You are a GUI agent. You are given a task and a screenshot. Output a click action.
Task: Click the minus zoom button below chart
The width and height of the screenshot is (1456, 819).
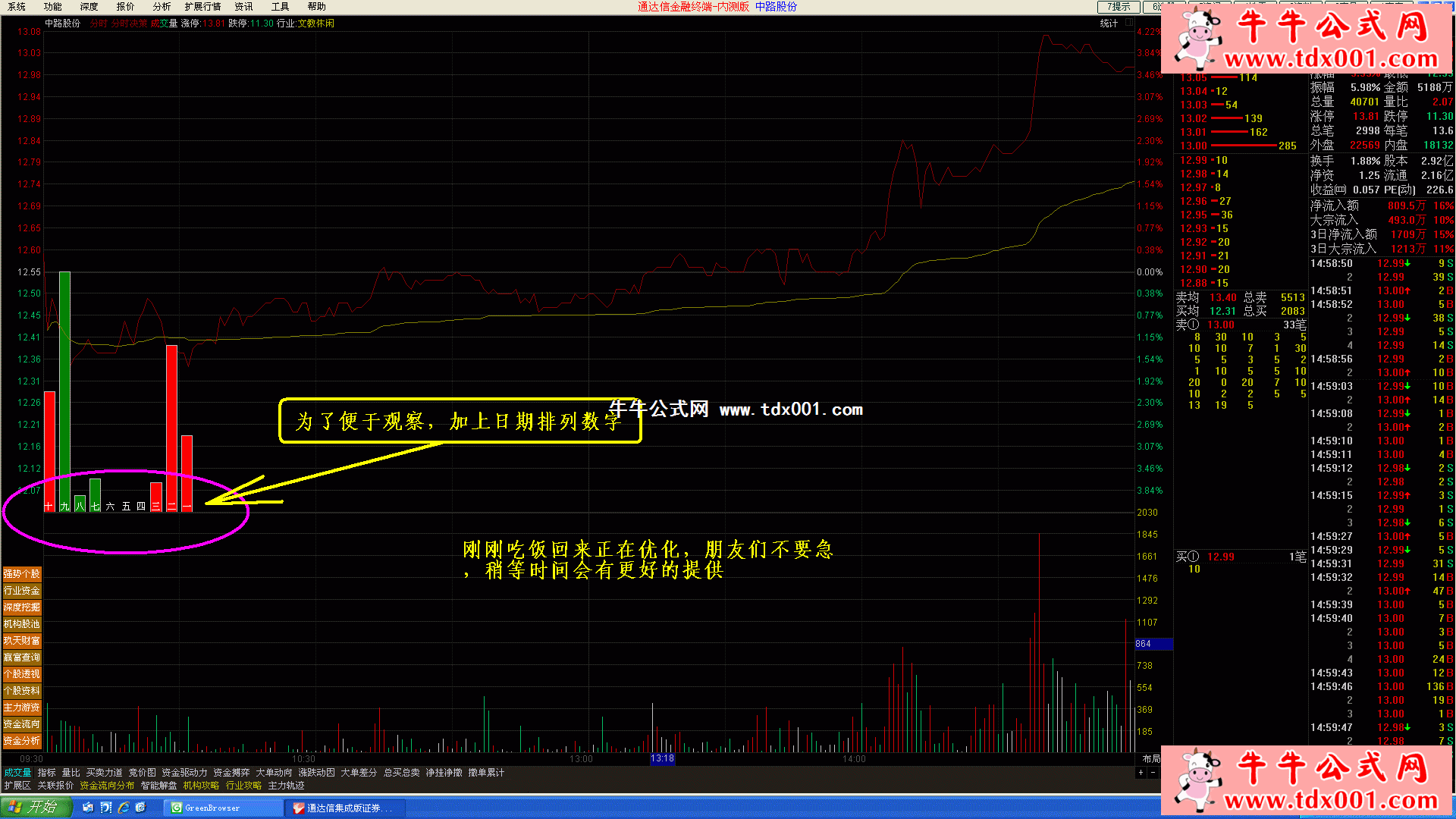[1153, 773]
